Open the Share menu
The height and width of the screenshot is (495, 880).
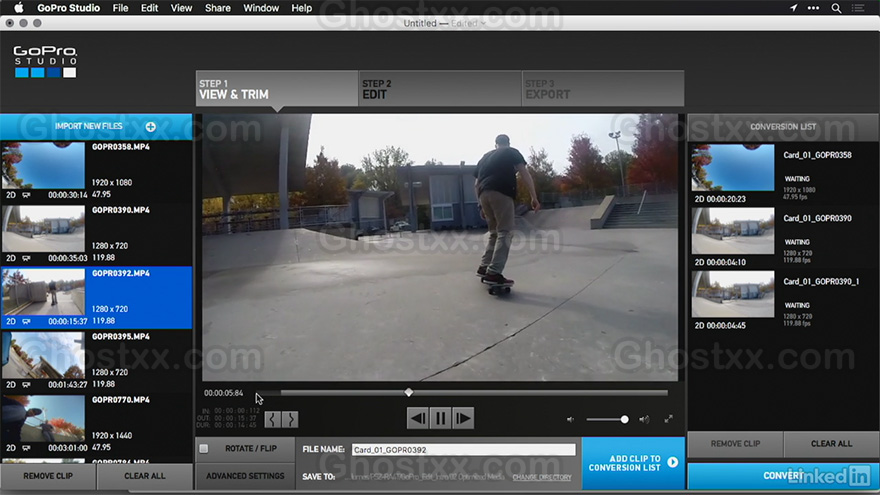click(x=218, y=8)
